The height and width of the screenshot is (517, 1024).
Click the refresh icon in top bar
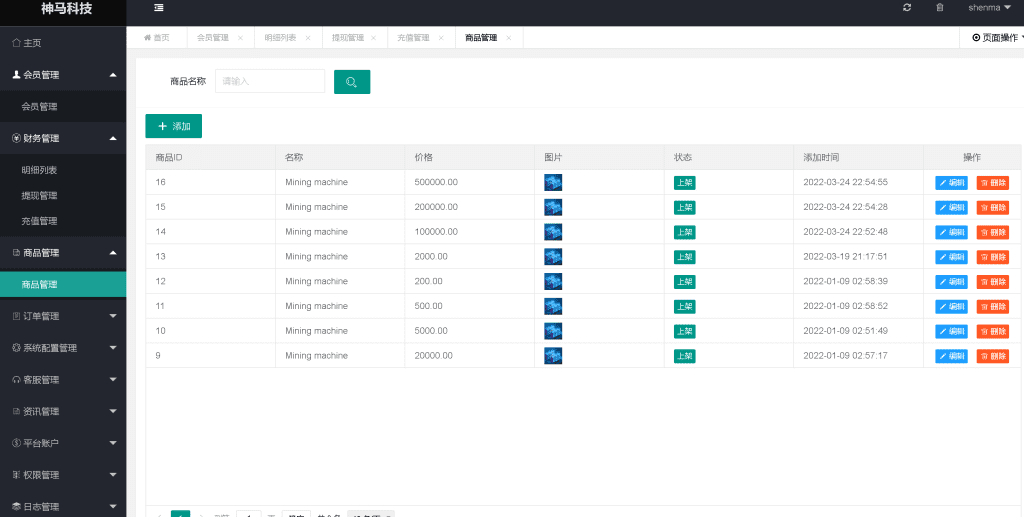point(907,8)
